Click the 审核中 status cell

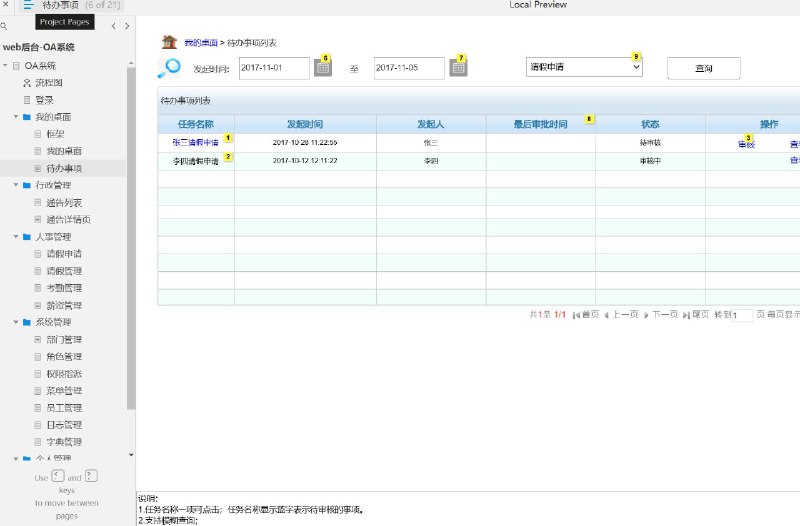[x=651, y=161]
